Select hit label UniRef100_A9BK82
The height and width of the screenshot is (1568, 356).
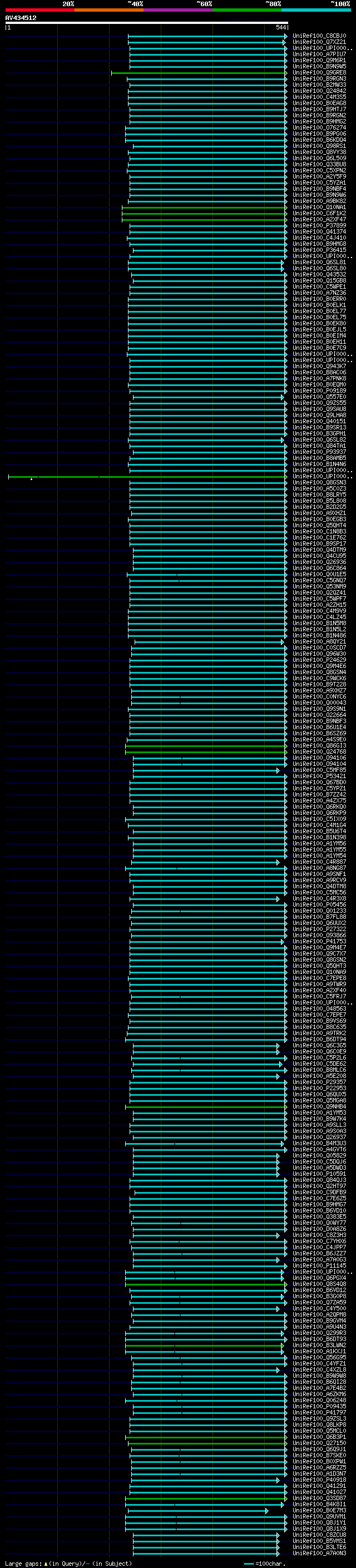(319, 201)
